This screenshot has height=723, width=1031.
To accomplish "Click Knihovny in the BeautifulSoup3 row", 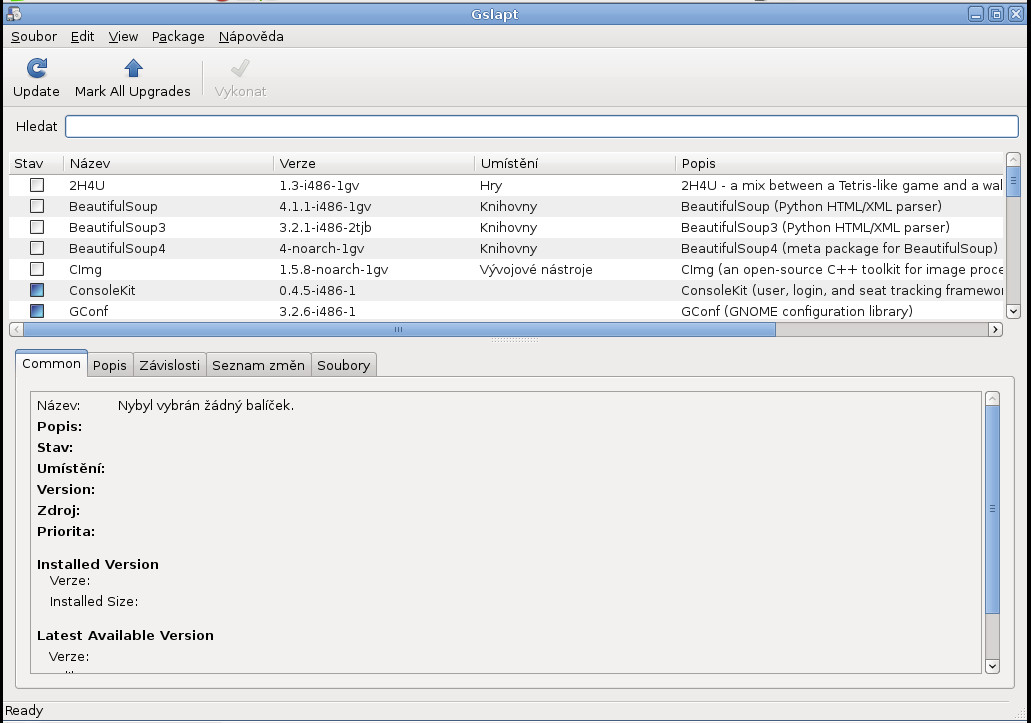I will click(508, 227).
